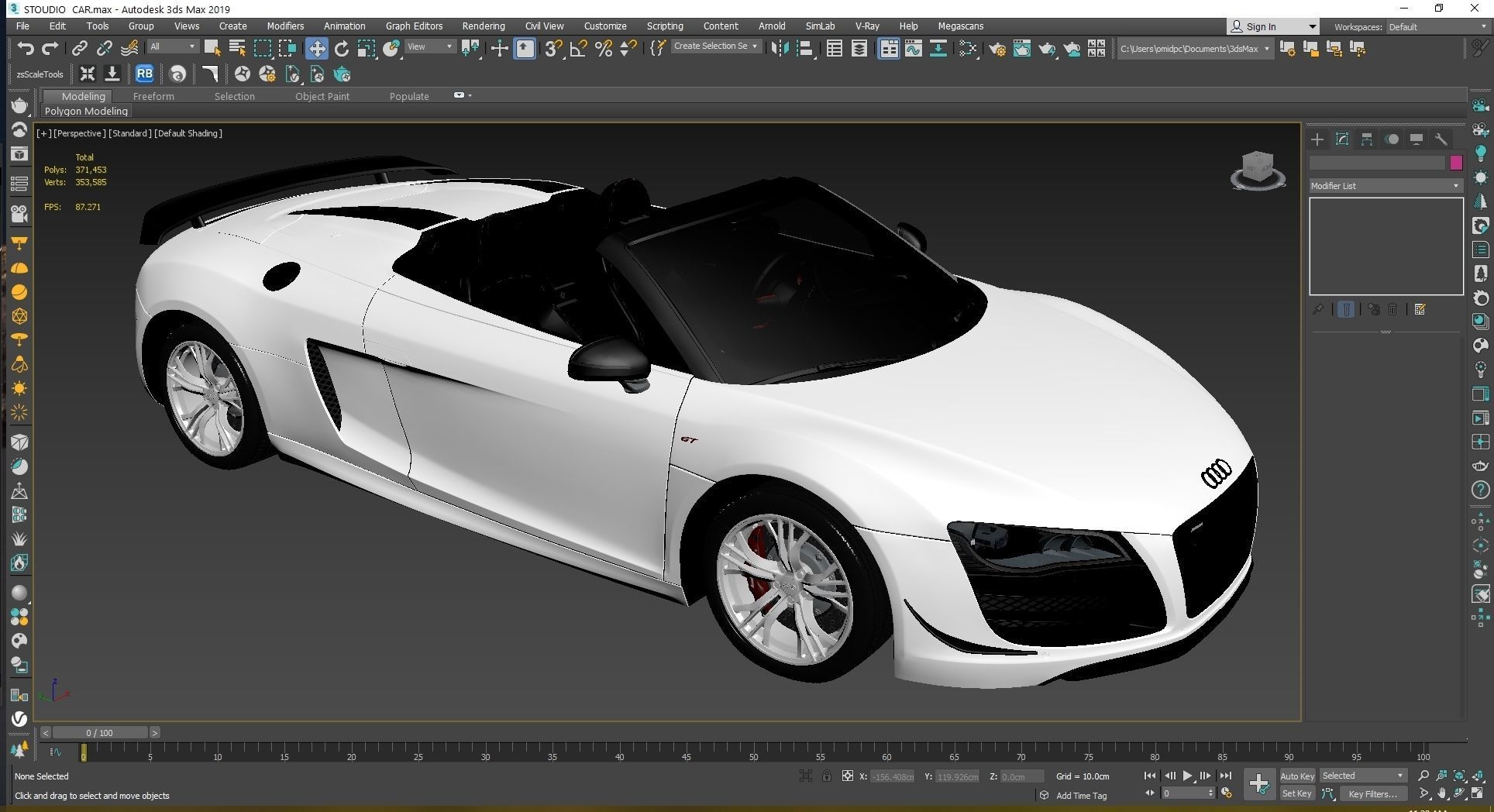1494x812 pixels.
Task: Click the RB toolbar button
Action: (x=144, y=74)
